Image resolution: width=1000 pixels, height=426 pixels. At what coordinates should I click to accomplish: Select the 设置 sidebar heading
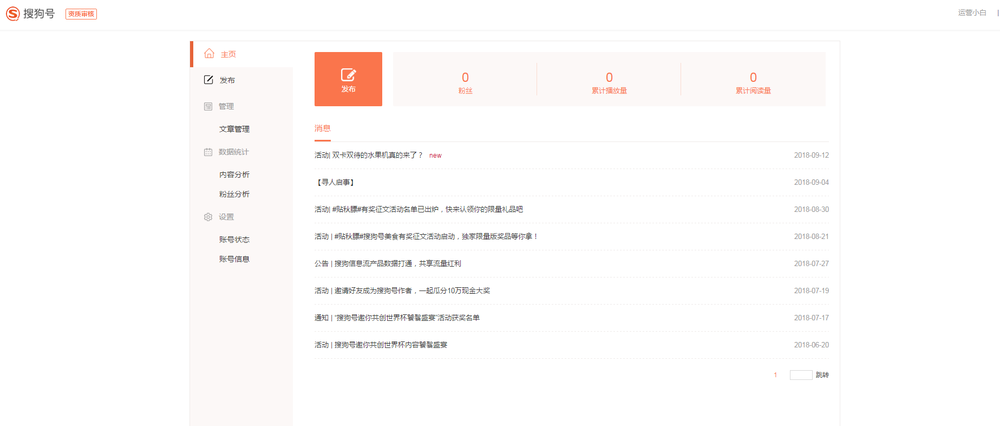click(x=226, y=217)
